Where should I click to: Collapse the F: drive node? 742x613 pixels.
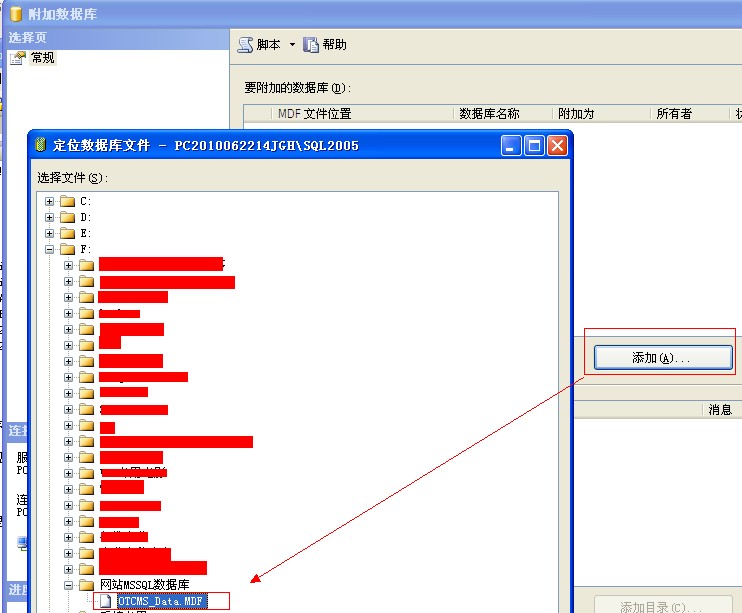coord(49,249)
